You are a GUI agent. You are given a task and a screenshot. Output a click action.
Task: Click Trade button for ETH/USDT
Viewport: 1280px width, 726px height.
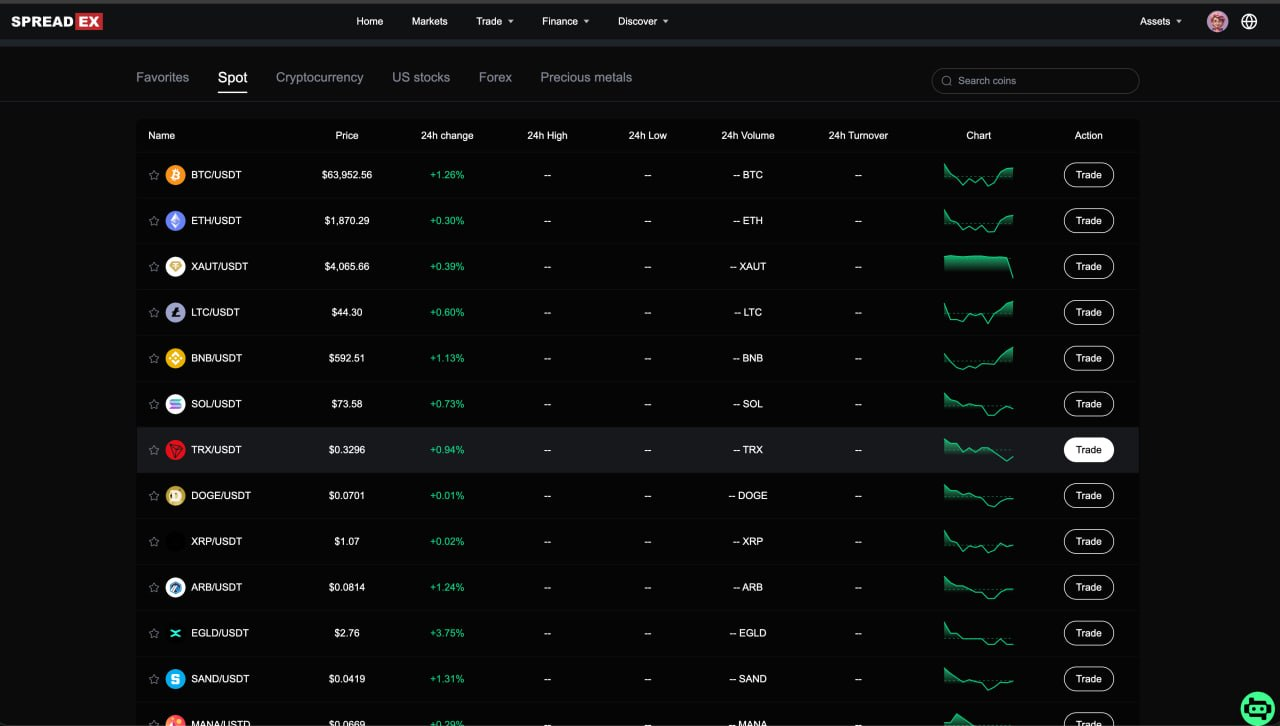(1088, 221)
